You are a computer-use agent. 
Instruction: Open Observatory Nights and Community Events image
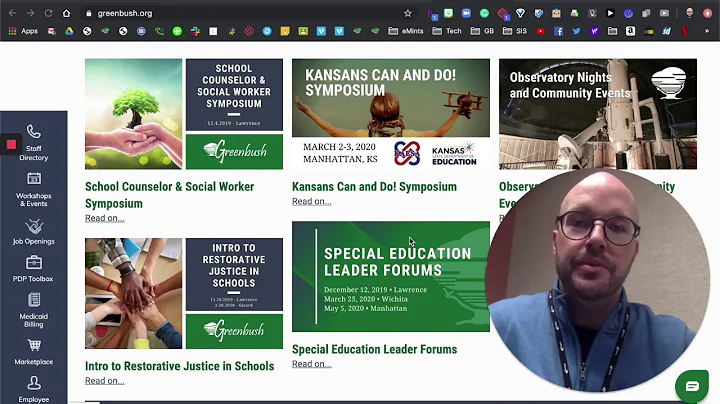coord(598,114)
